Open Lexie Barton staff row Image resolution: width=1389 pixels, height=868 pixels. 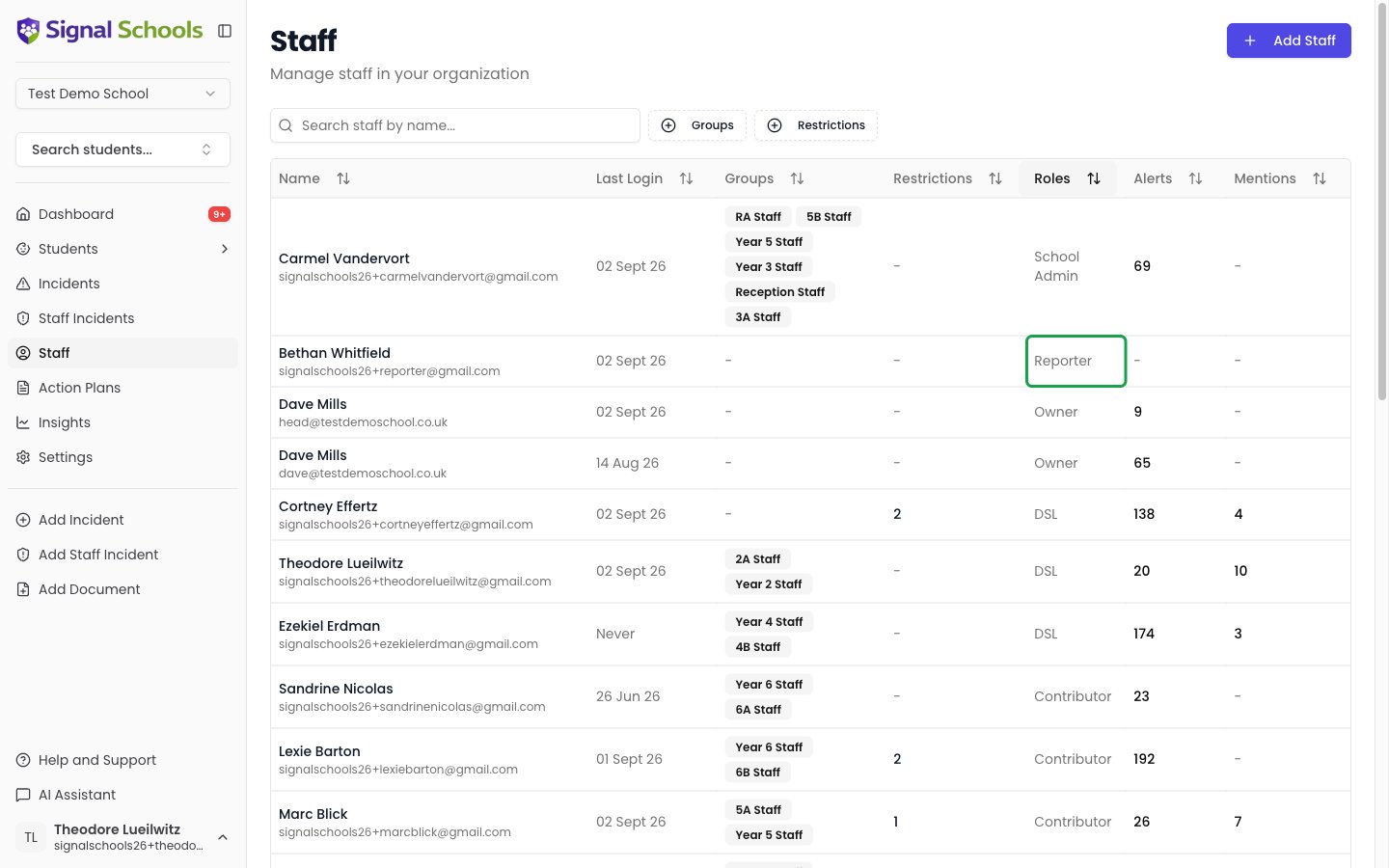click(810, 759)
